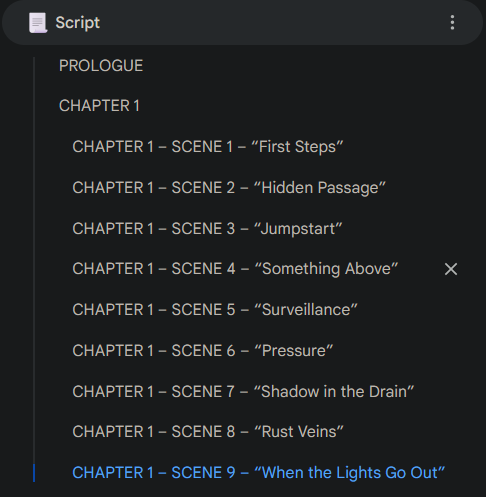Image resolution: width=486 pixels, height=497 pixels.
Task: Click "SCENE 1" text in First Steps entry
Action: (x=202, y=147)
